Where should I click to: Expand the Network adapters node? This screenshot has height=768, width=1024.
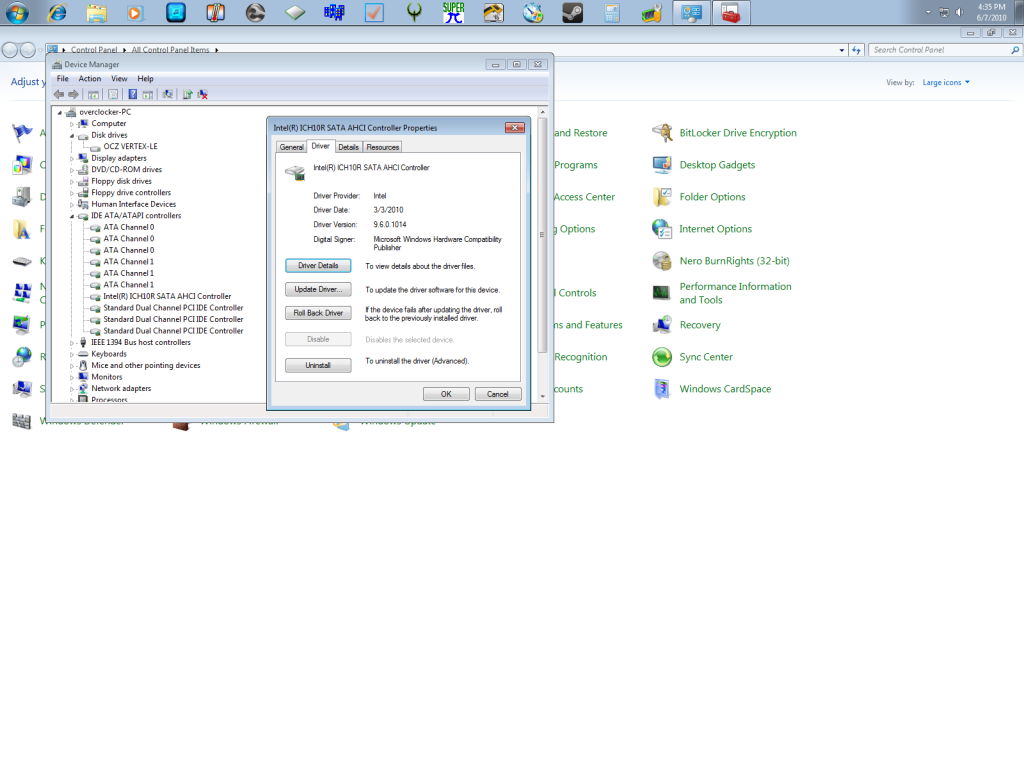(72, 389)
